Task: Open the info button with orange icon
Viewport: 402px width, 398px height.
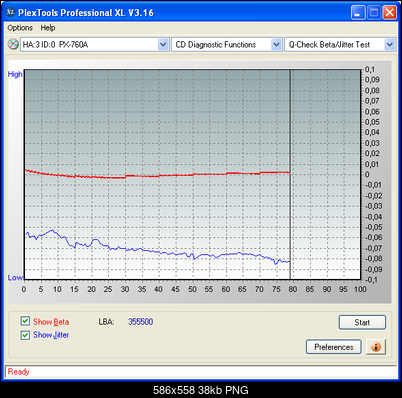Action: (x=376, y=347)
